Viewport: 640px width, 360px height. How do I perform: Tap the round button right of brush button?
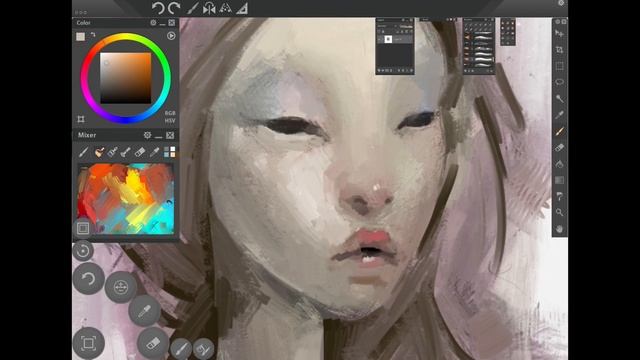tap(203, 349)
